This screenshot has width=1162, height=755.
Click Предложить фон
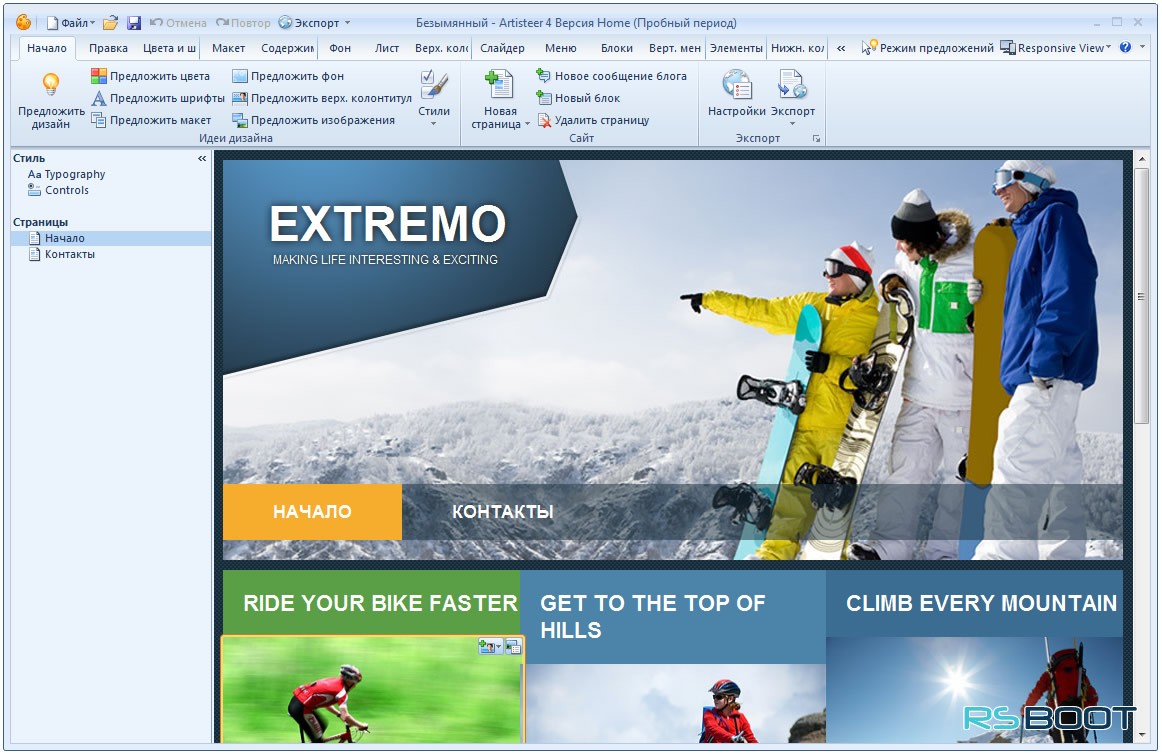[x=288, y=76]
